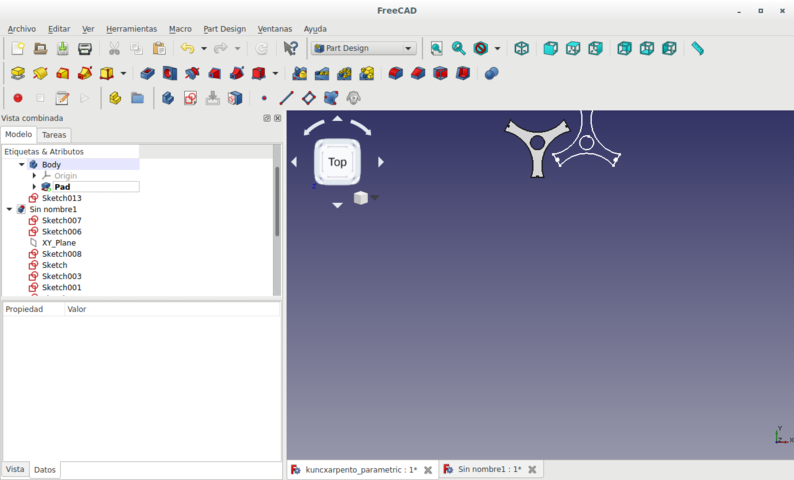Select Sketch008 in the model tree

click(x=62, y=254)
